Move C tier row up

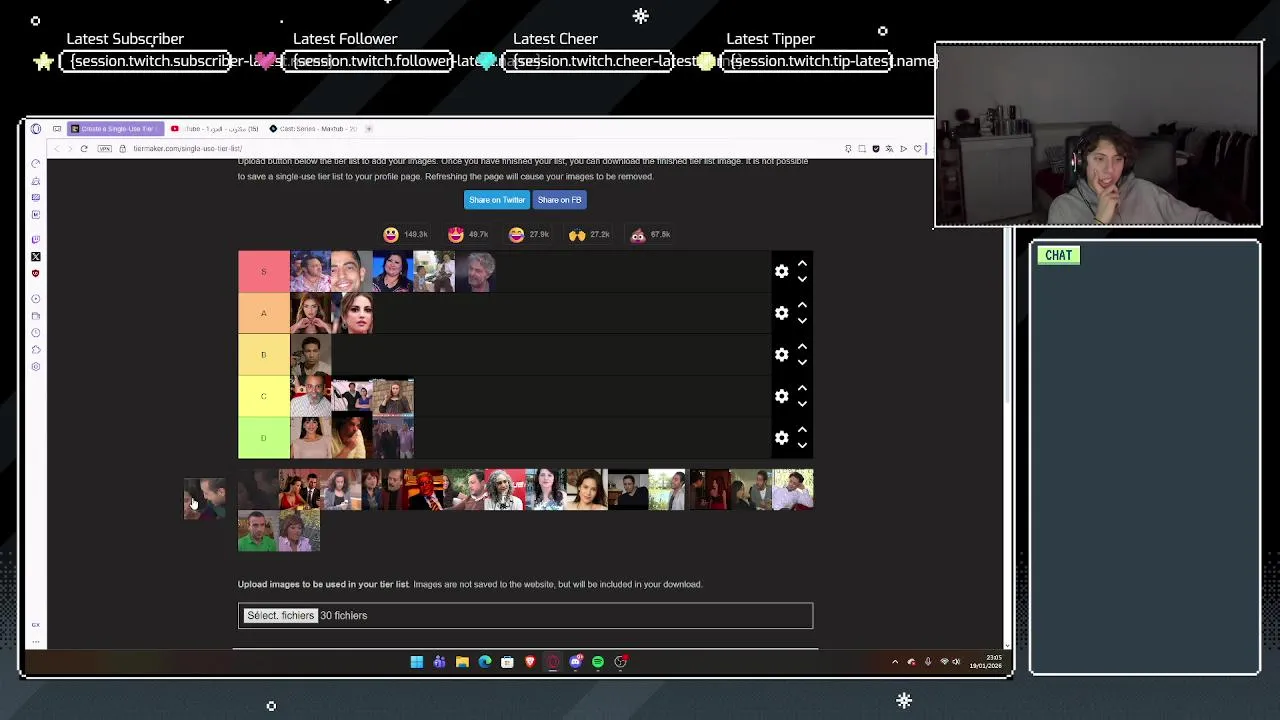pos(802,389)
